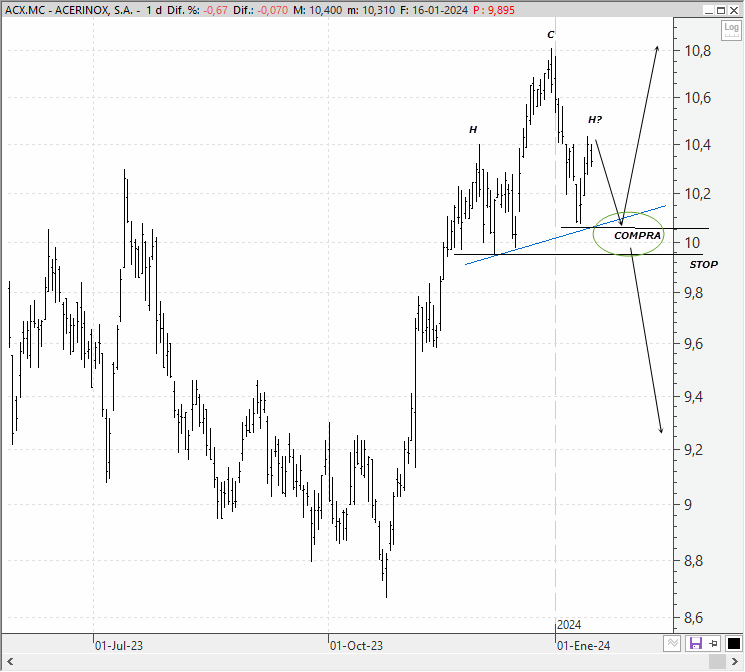This screenshot has height=672, width=745.
Task: Click the 9,4 price axis label
Action: click(693, 397)
